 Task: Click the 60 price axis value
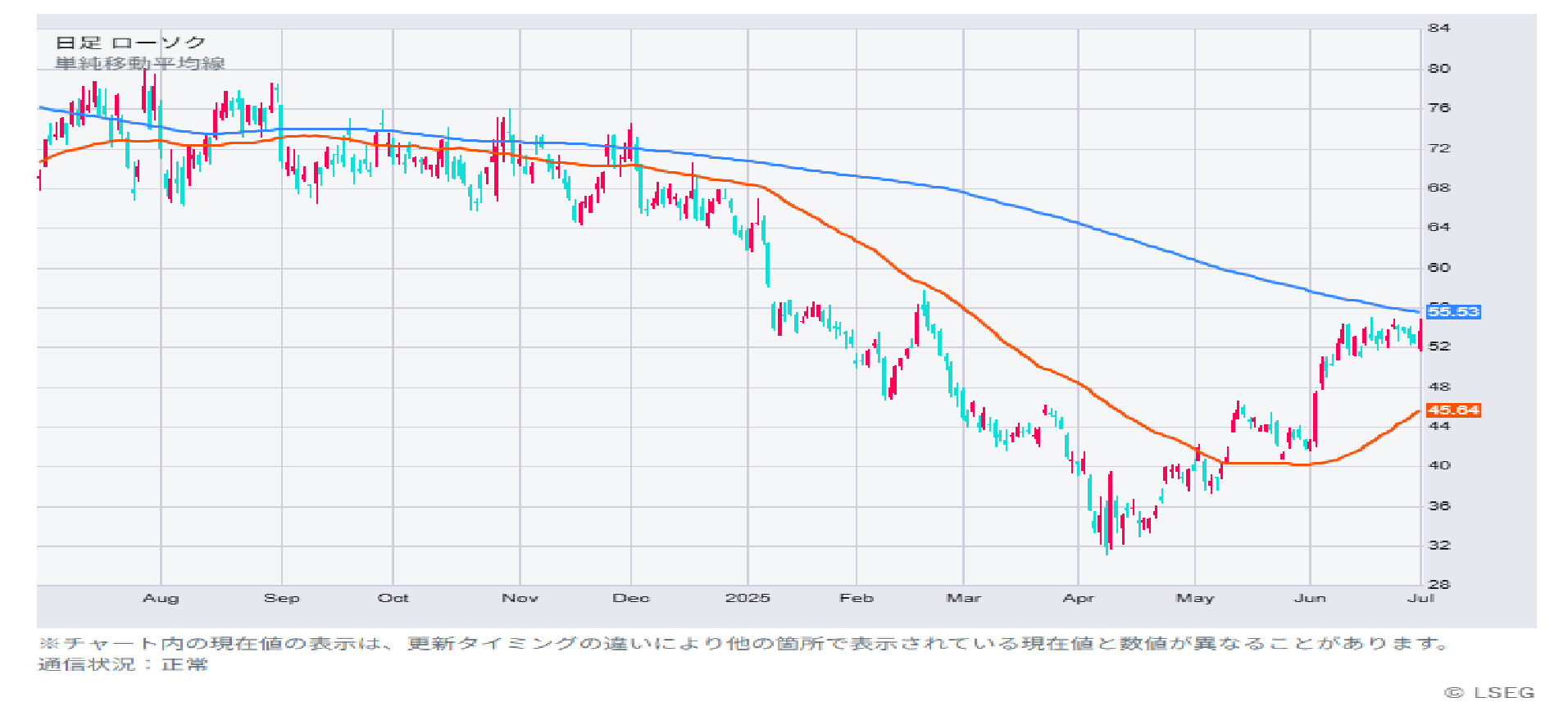tap(1439, 267)
